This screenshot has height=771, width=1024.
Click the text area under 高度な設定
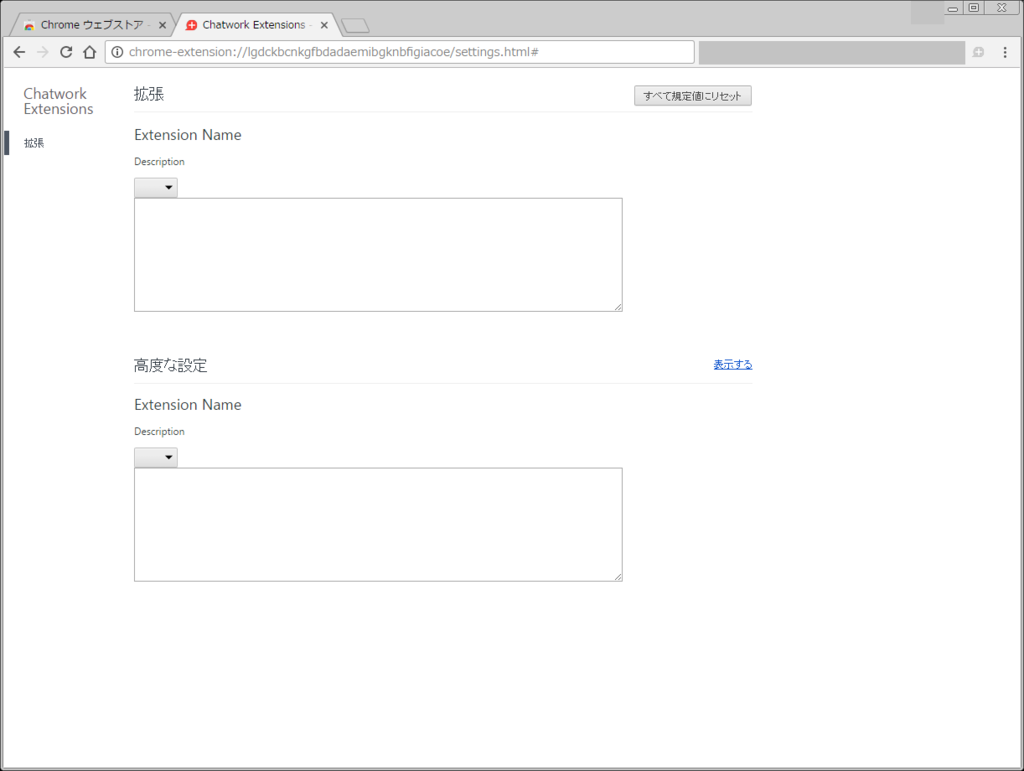378,524
